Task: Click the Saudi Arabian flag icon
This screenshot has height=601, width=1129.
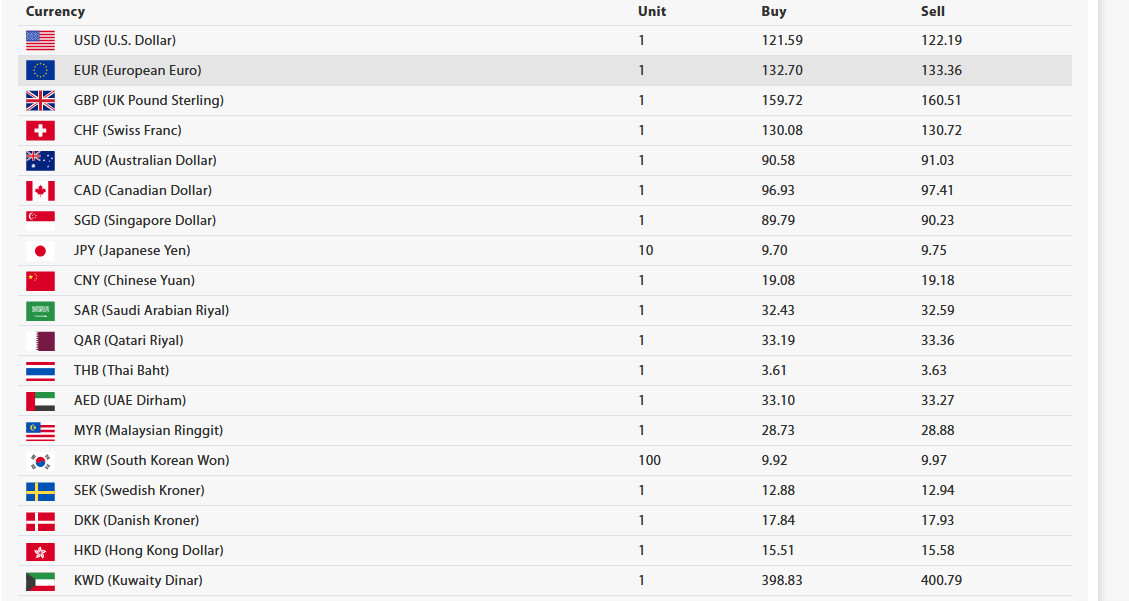Action: [40, 311]
